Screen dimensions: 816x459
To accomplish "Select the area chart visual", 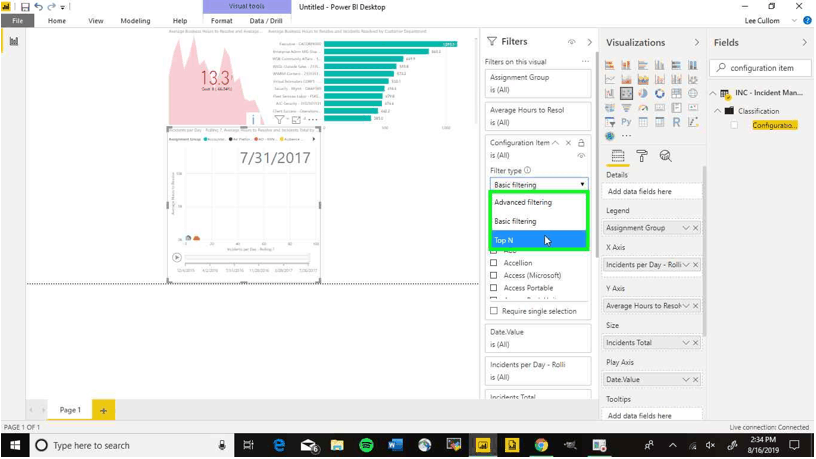I will [626, 80].
